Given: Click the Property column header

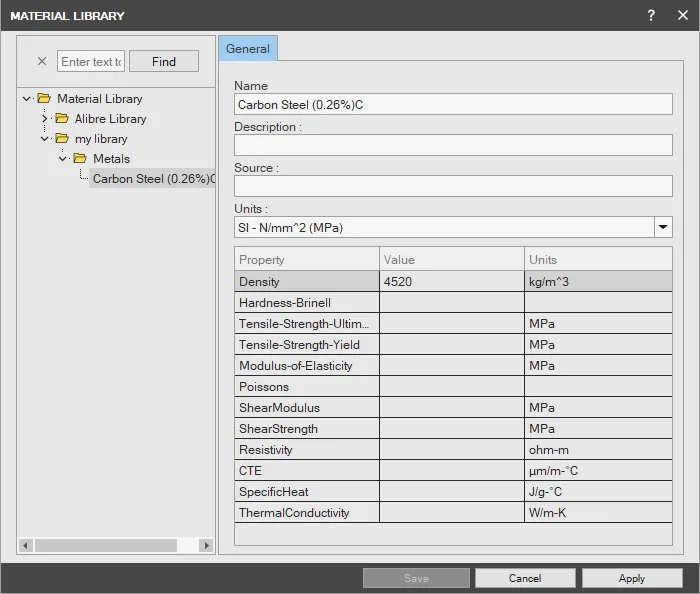Looking at the screenshot, I should [x=307, y=259].
